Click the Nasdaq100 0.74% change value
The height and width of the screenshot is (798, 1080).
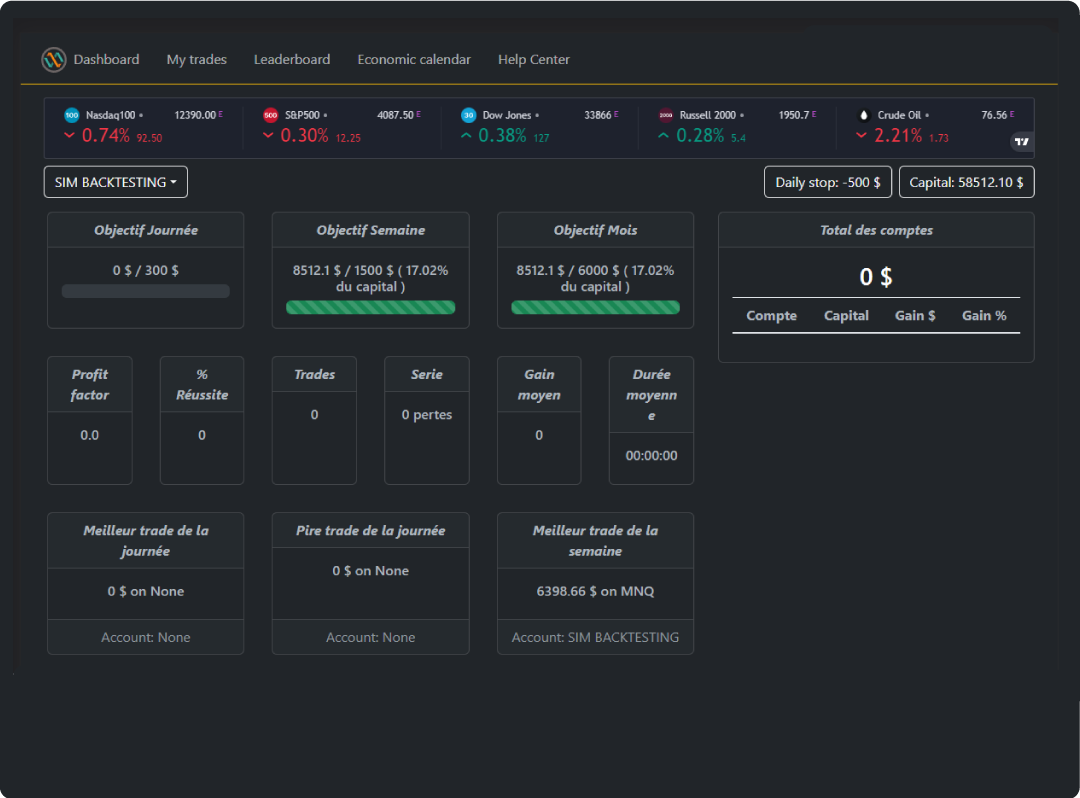pos(105,136)
